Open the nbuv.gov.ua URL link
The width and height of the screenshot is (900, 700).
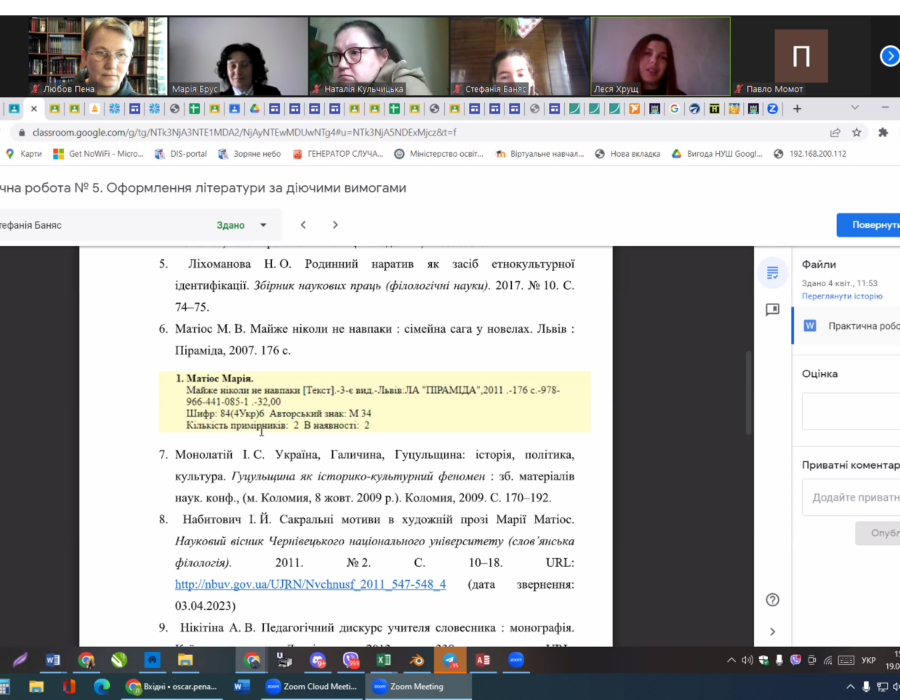310,584
